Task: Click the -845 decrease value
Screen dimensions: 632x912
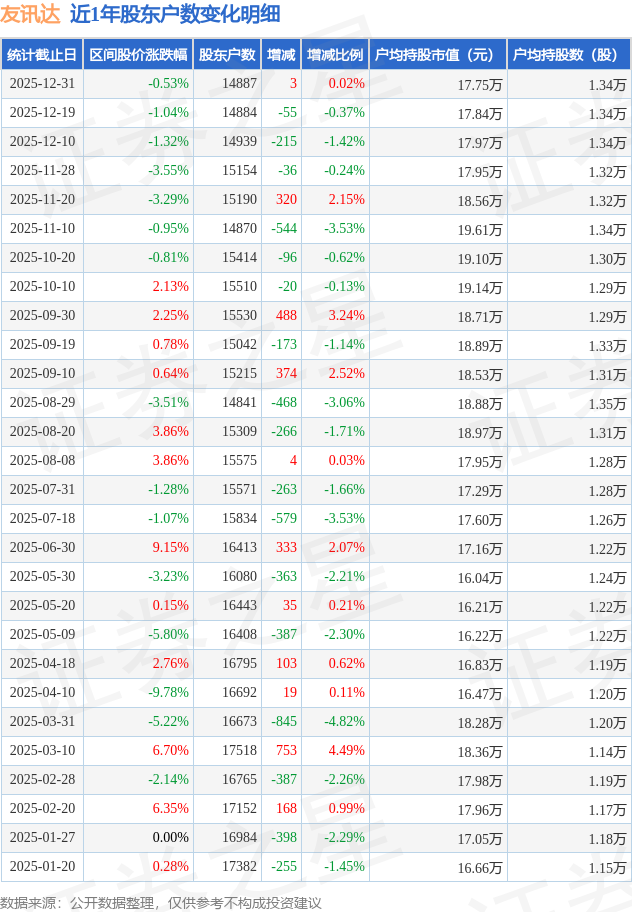Action: coord(284,722)
